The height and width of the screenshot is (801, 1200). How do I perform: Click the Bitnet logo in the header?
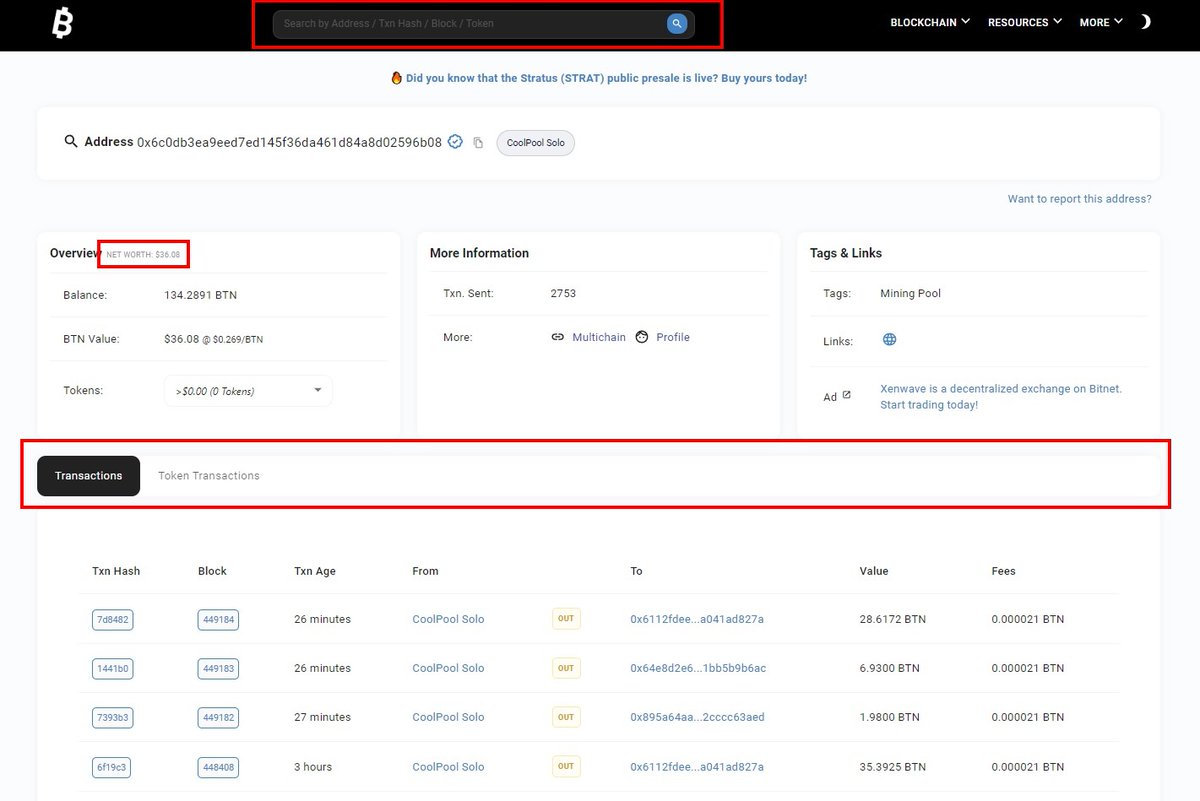(62, 24)
